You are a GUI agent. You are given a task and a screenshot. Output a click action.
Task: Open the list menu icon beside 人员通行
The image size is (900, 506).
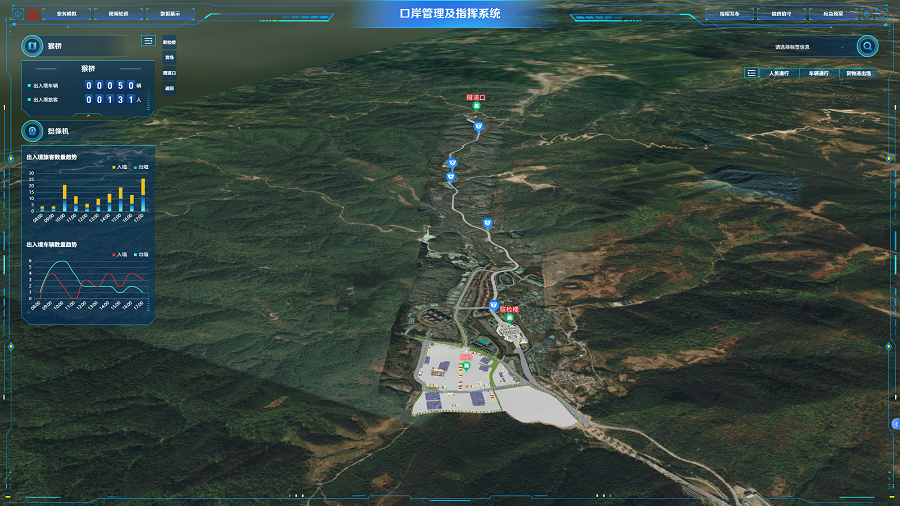tap(751, 73)
